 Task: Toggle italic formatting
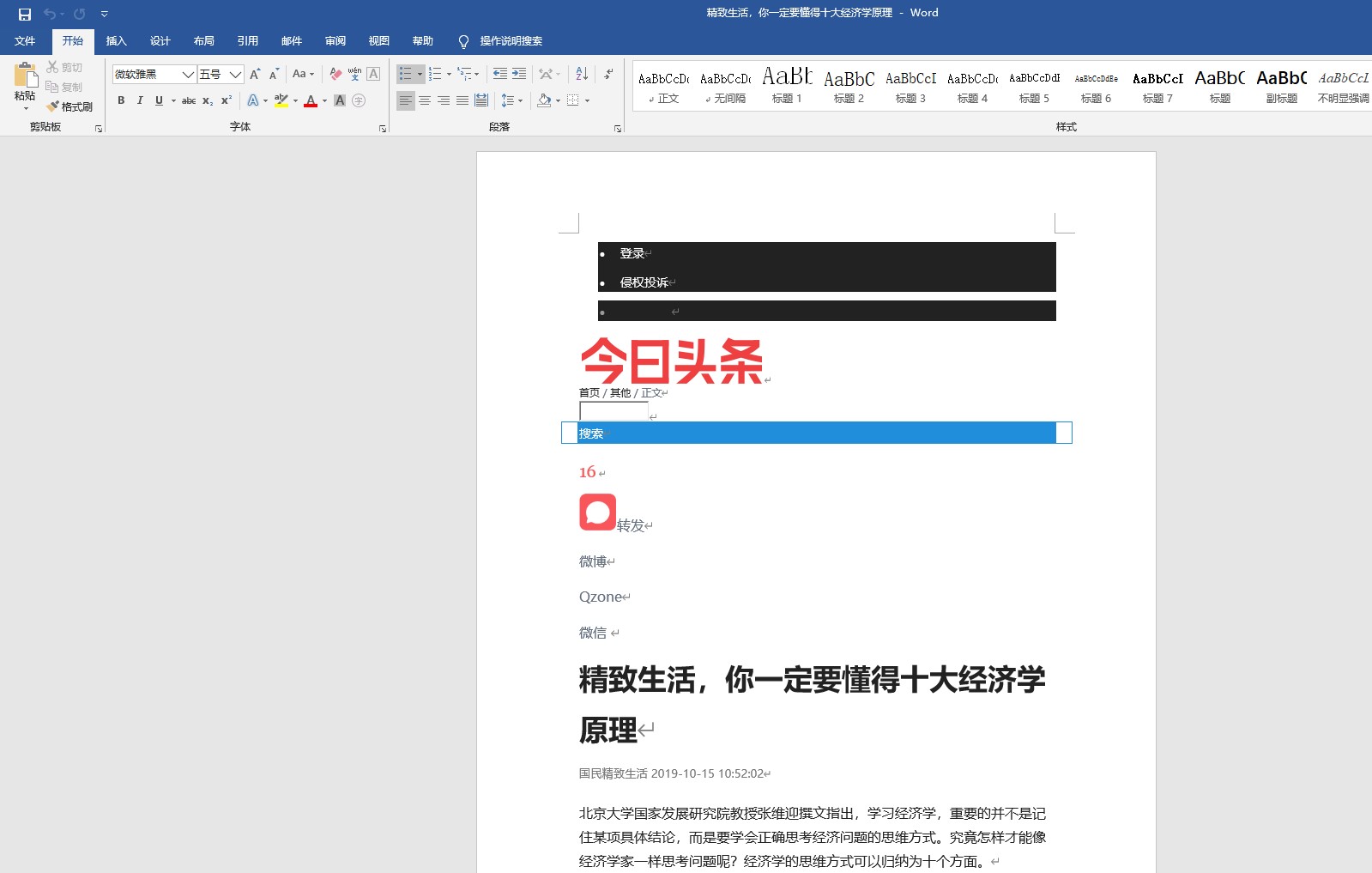point(140,100)
